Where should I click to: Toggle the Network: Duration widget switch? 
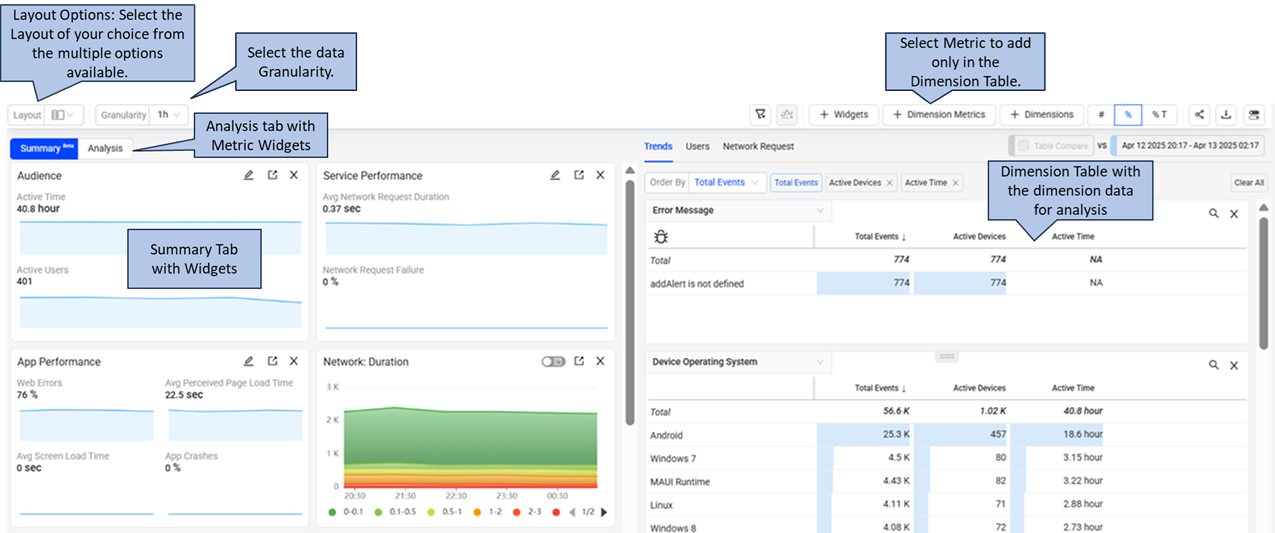click(553, 362)
